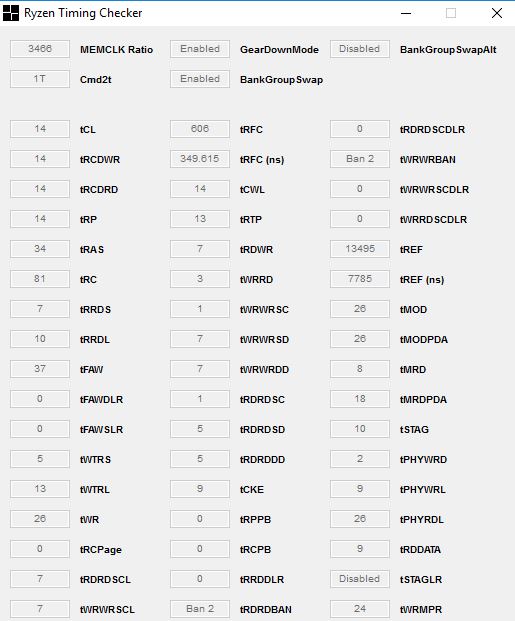Screen dimensions: 515x621
Task: Select the tRAS value field
Action: pos(40,249)
